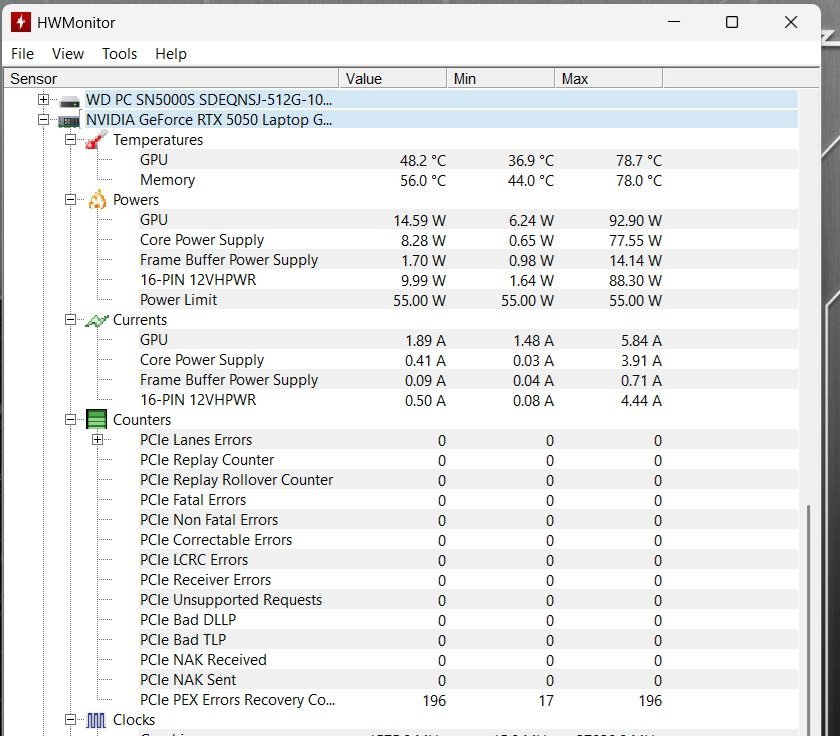Screen dimensions: 840x736
Task: Click the Currents green waveform icon
Action: tap(97, 320)
